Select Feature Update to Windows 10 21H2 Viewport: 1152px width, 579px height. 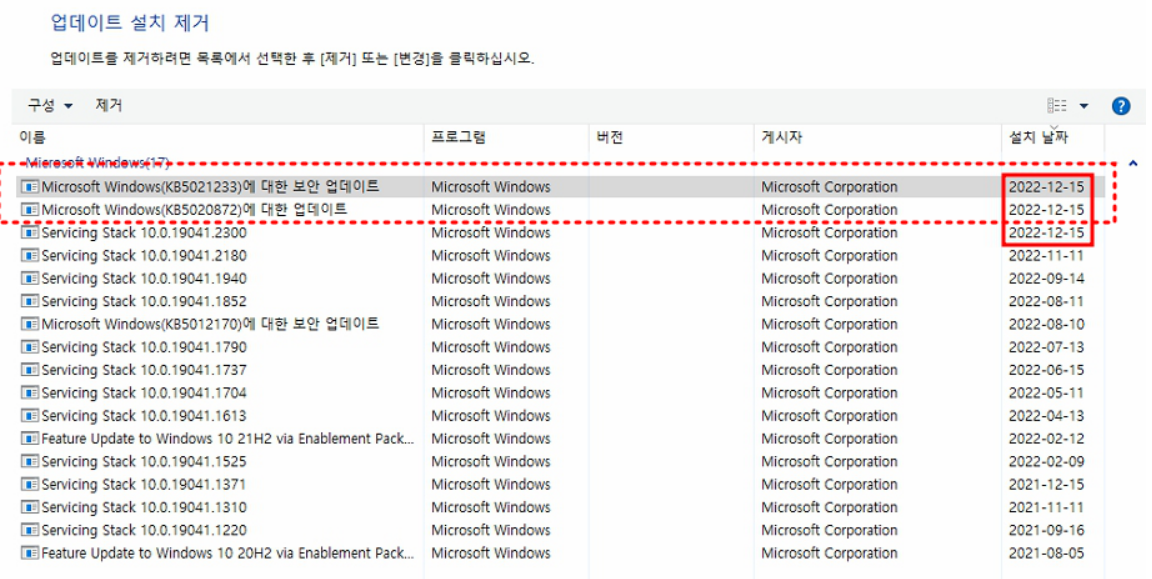click(228, 439)
